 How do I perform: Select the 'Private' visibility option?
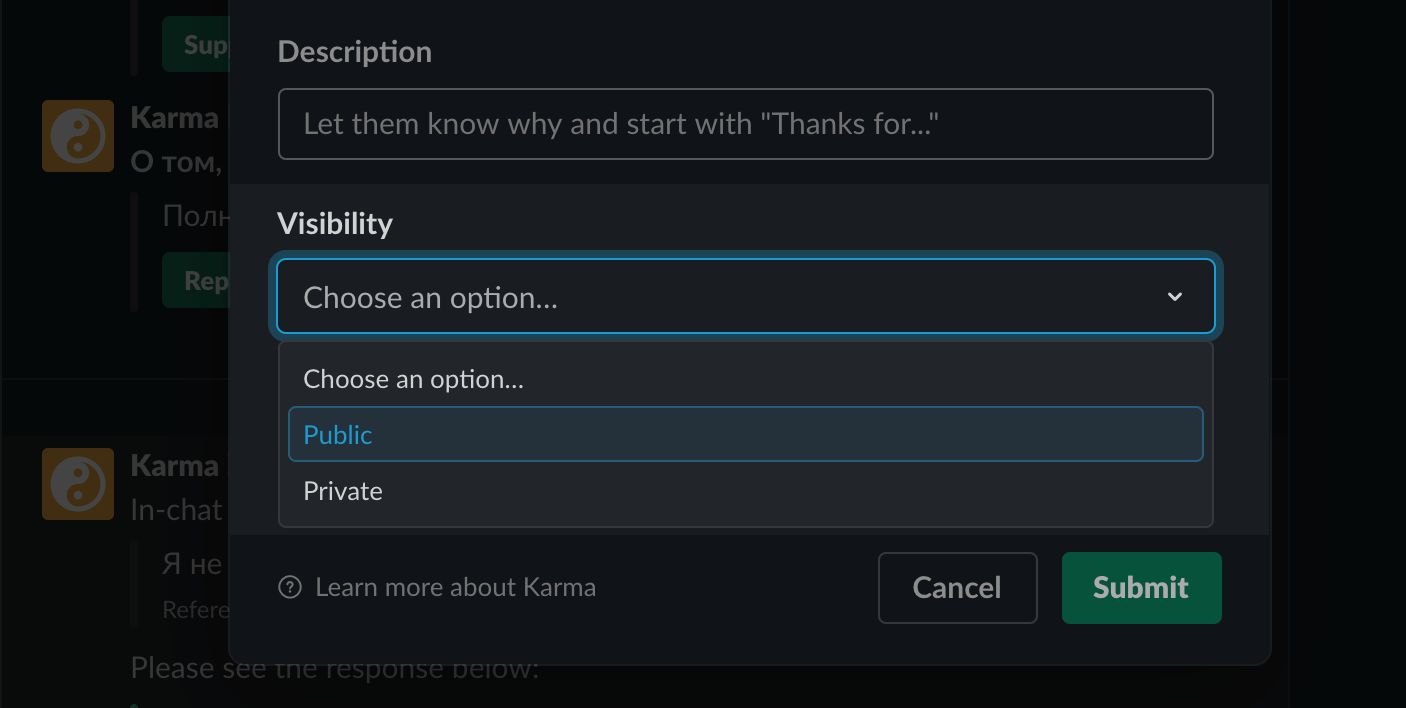(342, 491)
